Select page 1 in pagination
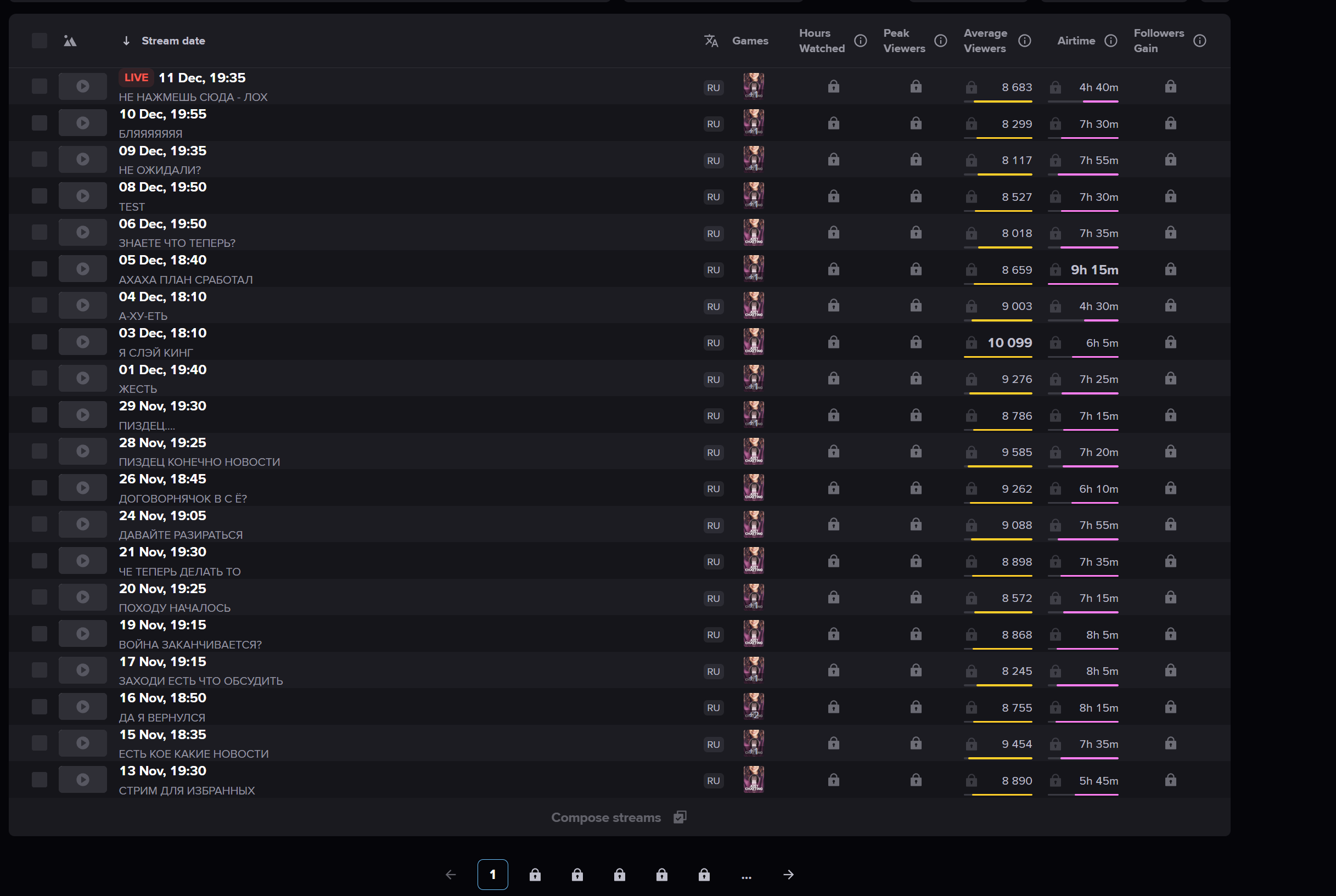This screenshot has width=1336, height=896. (492, 874)
